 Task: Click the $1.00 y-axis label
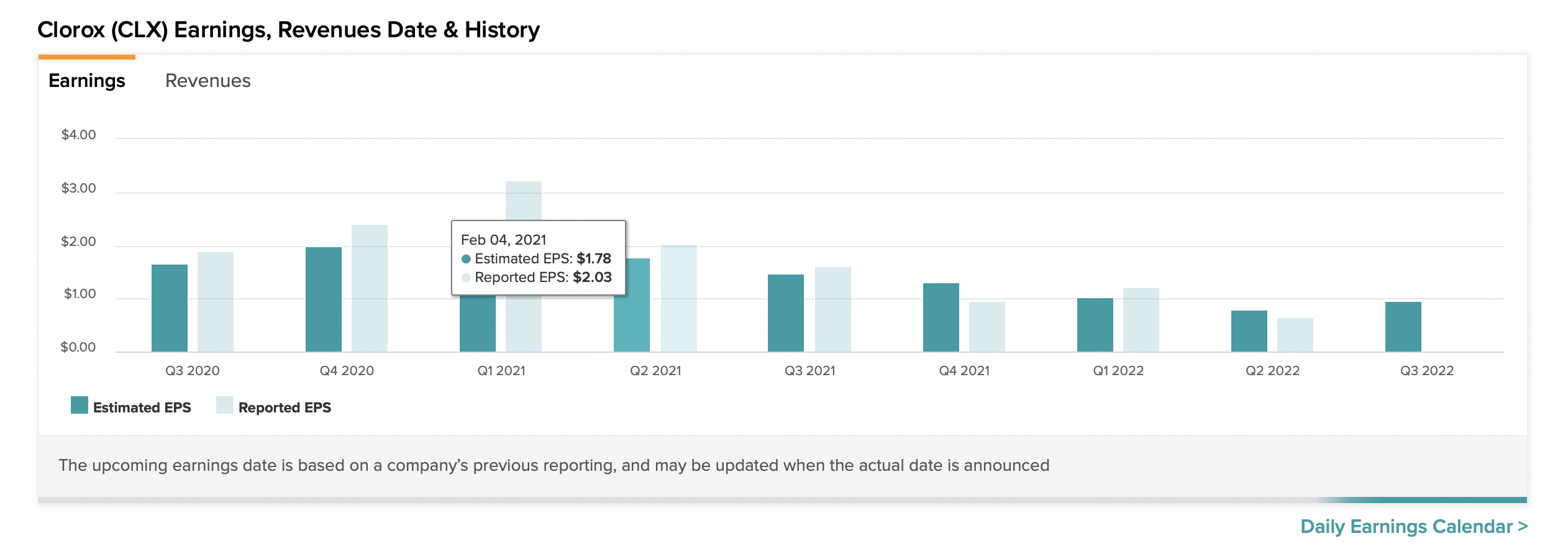click(80, 294)
